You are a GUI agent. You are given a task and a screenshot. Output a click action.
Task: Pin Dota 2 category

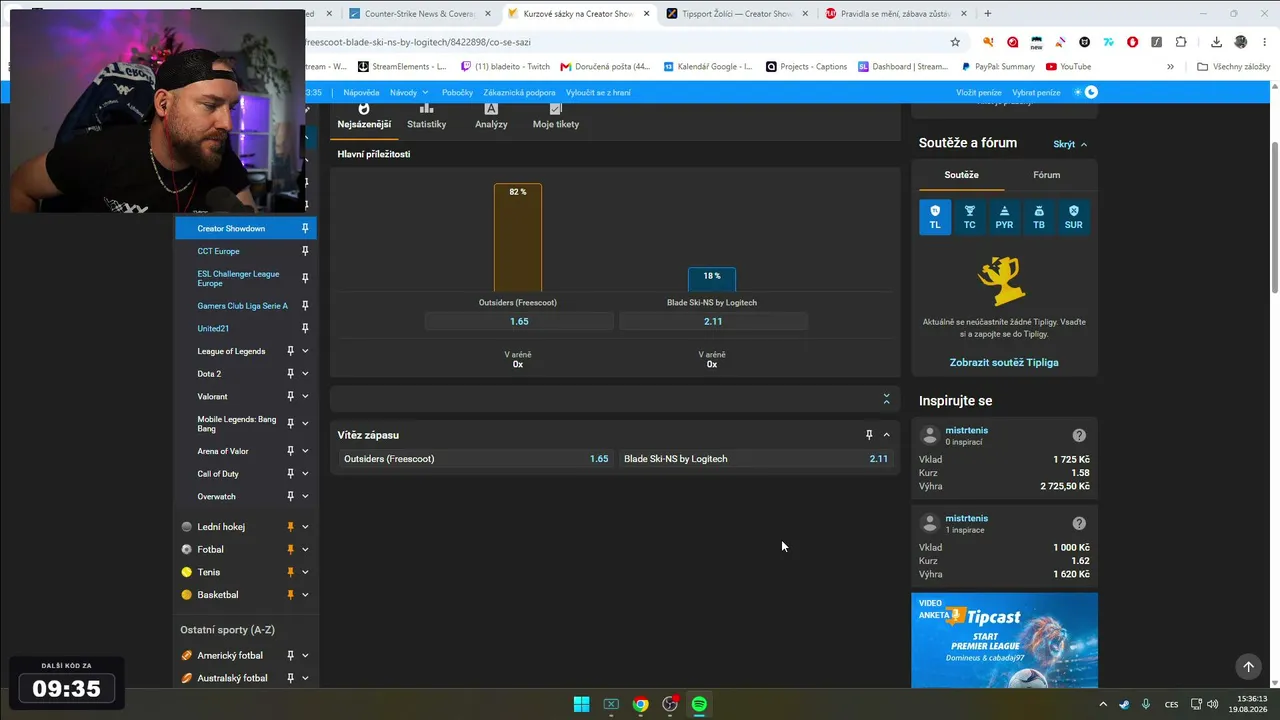[x=291, y=374]
